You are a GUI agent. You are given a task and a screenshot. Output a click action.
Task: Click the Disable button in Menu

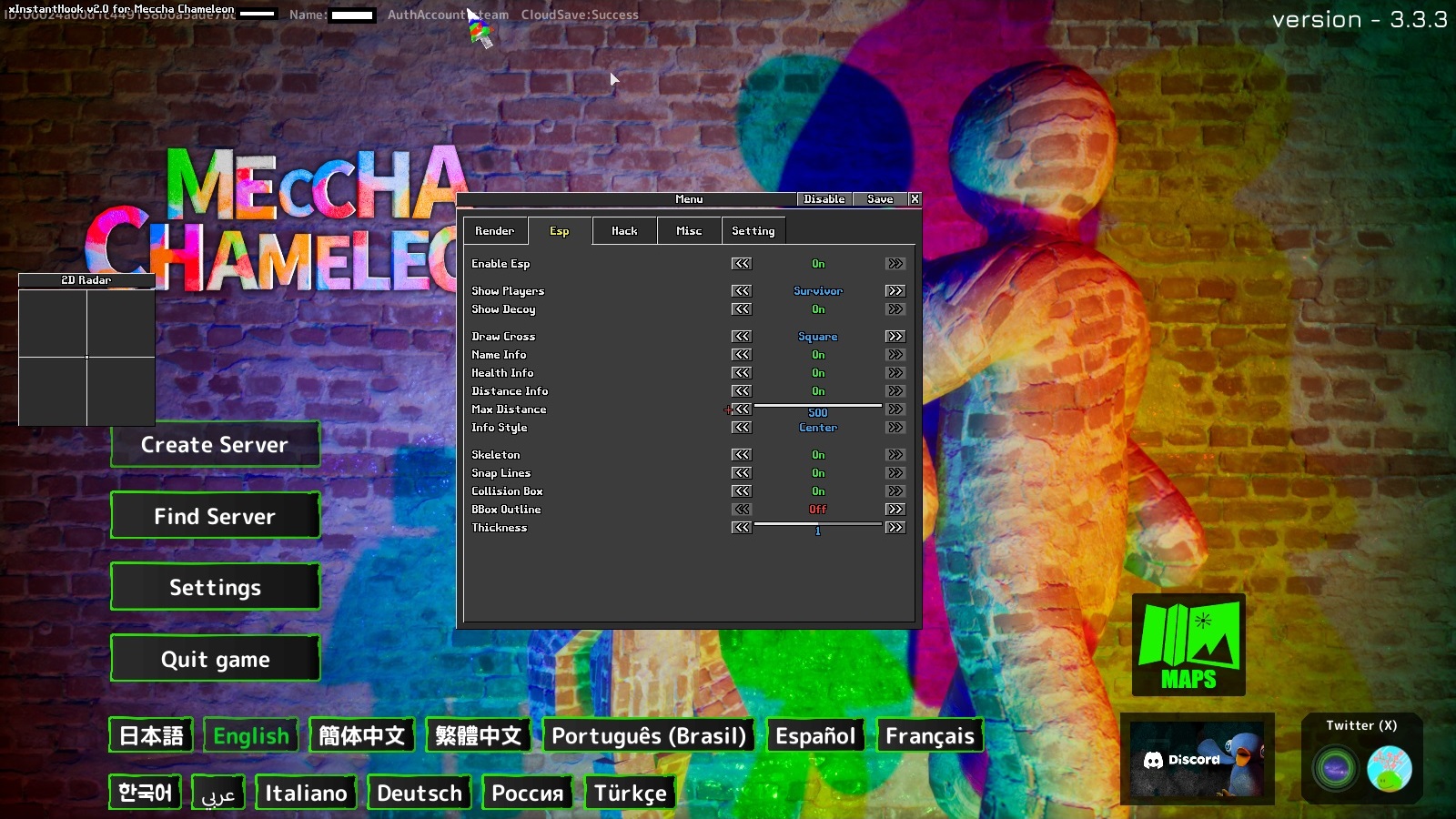click(x=824, y=199)
